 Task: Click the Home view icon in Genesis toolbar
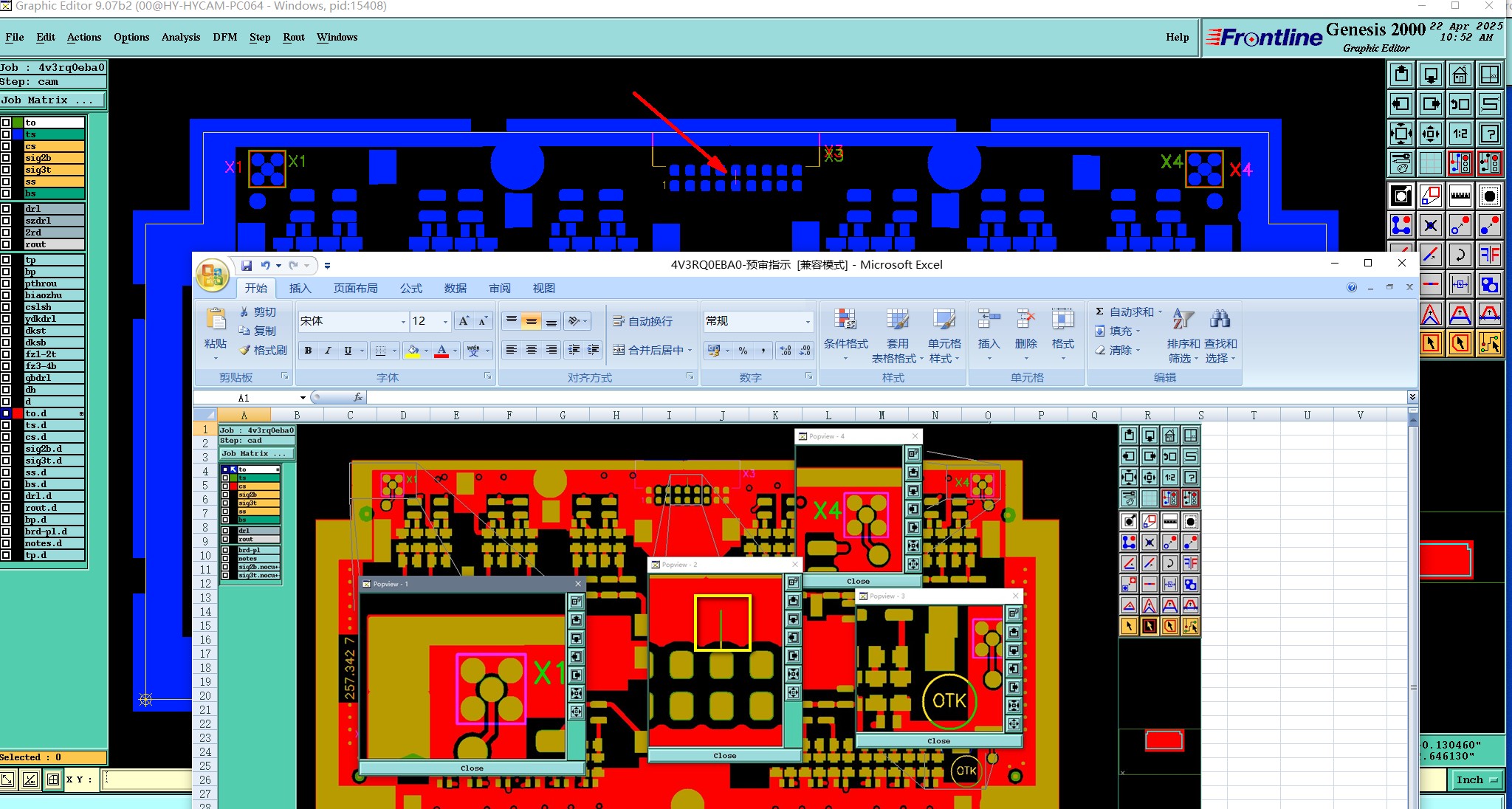click(x=1460, y=75)
